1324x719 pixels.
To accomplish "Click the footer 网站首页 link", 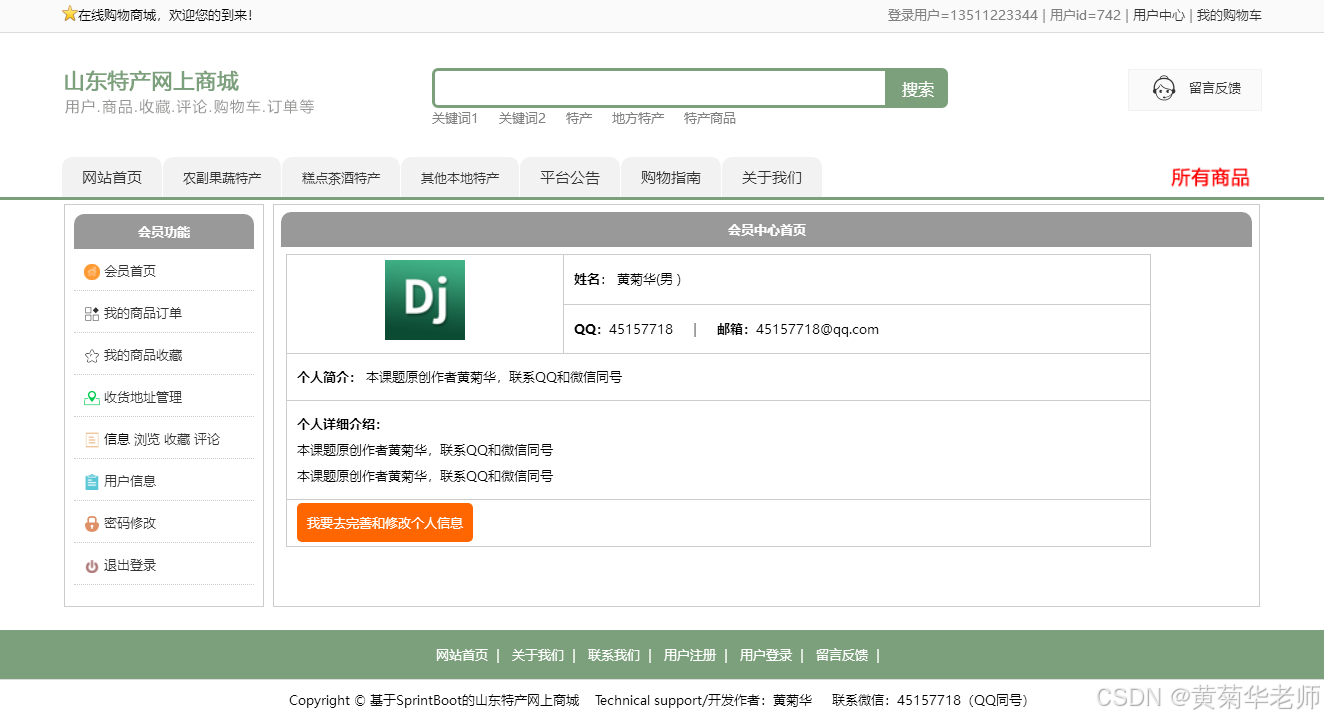I will [462, 655].
